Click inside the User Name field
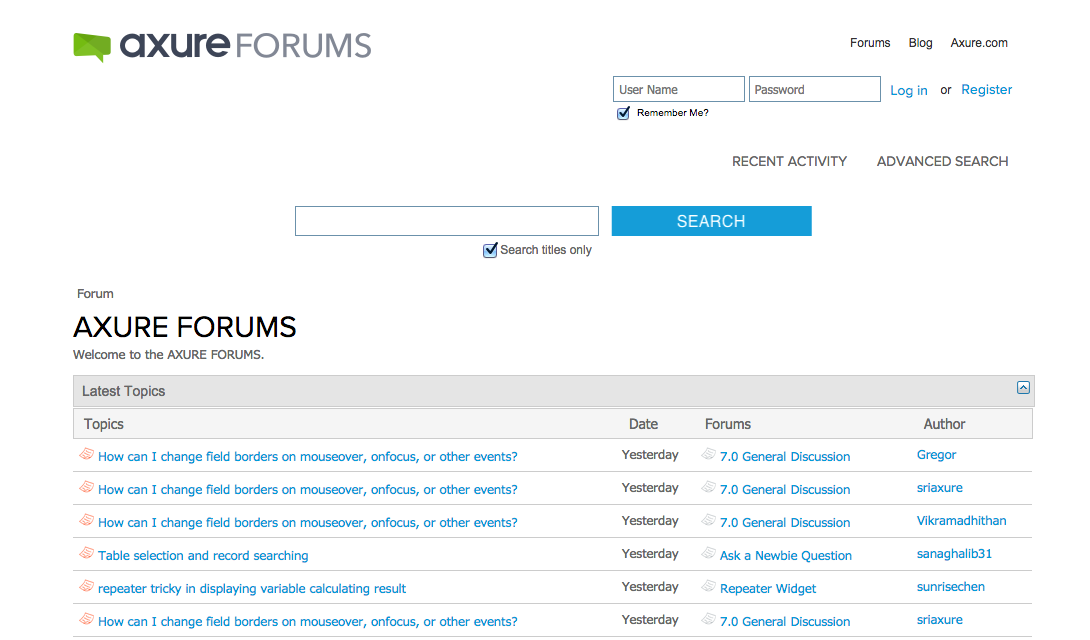The image size is (1090, 640). pos(678,89)
